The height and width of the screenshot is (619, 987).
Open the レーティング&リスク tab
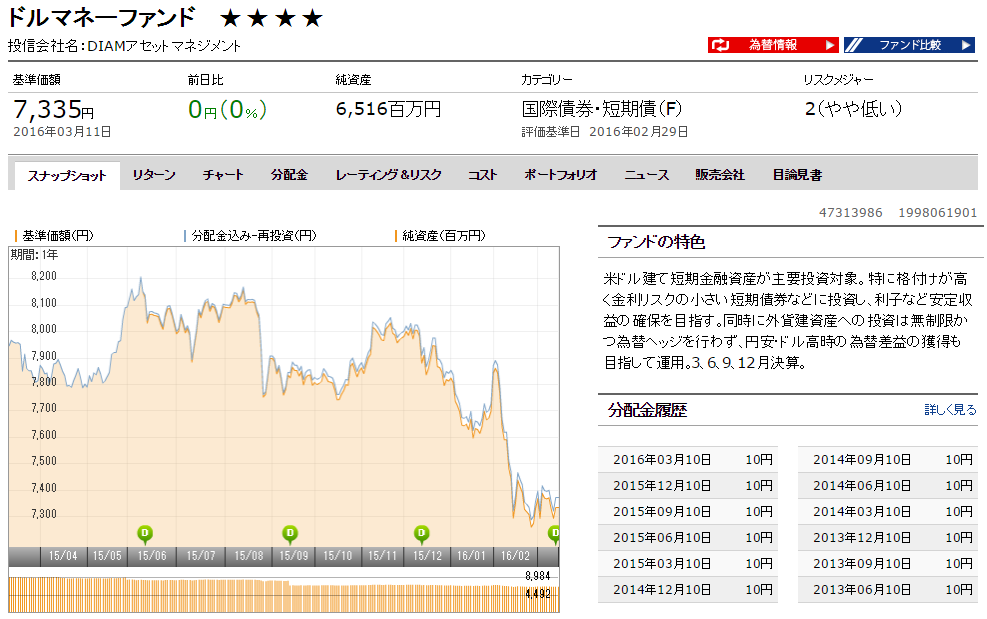coord(388,174)
